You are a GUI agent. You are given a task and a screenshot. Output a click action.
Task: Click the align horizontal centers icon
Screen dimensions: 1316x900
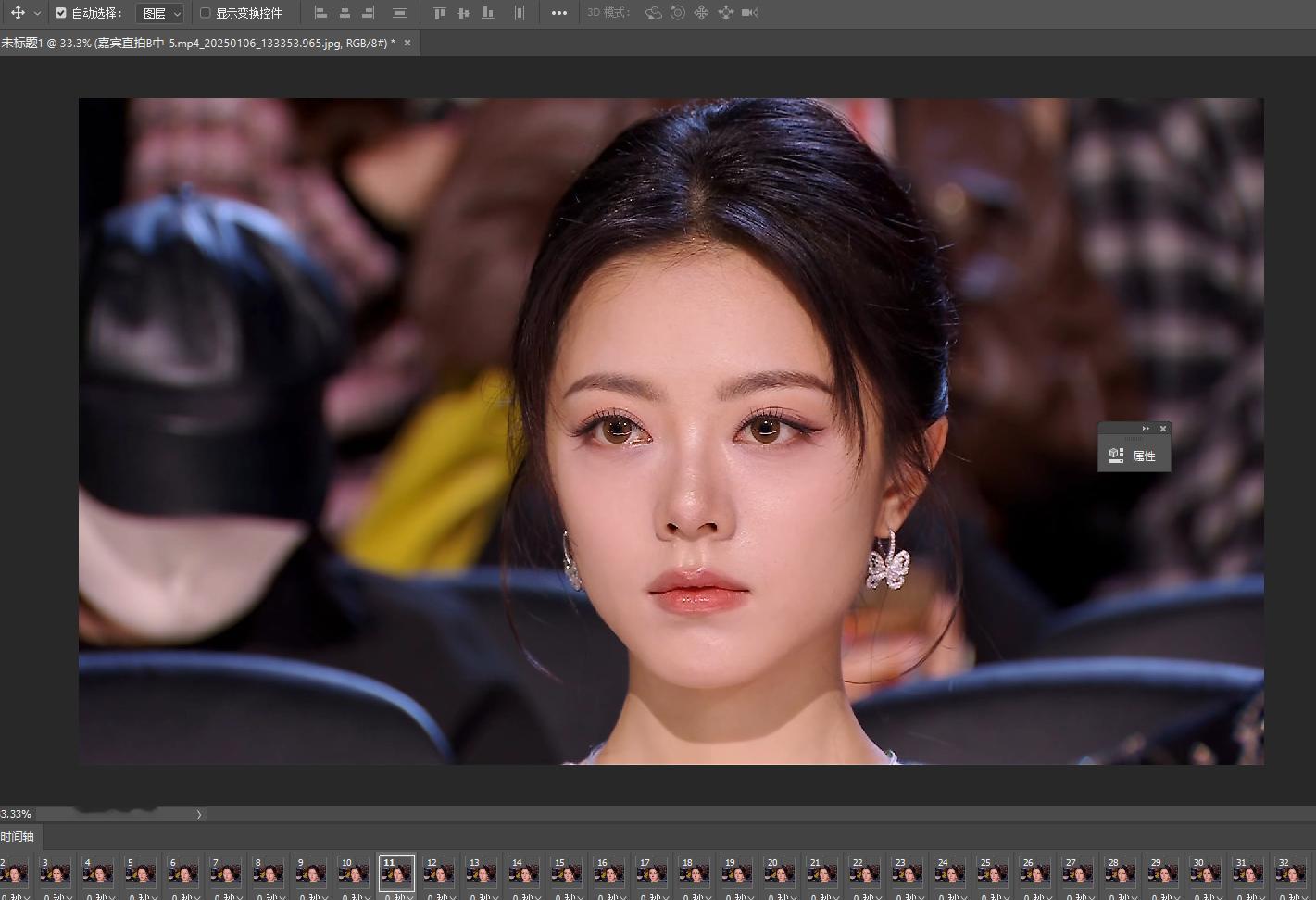pyautogui.click(x=345, y=13)
